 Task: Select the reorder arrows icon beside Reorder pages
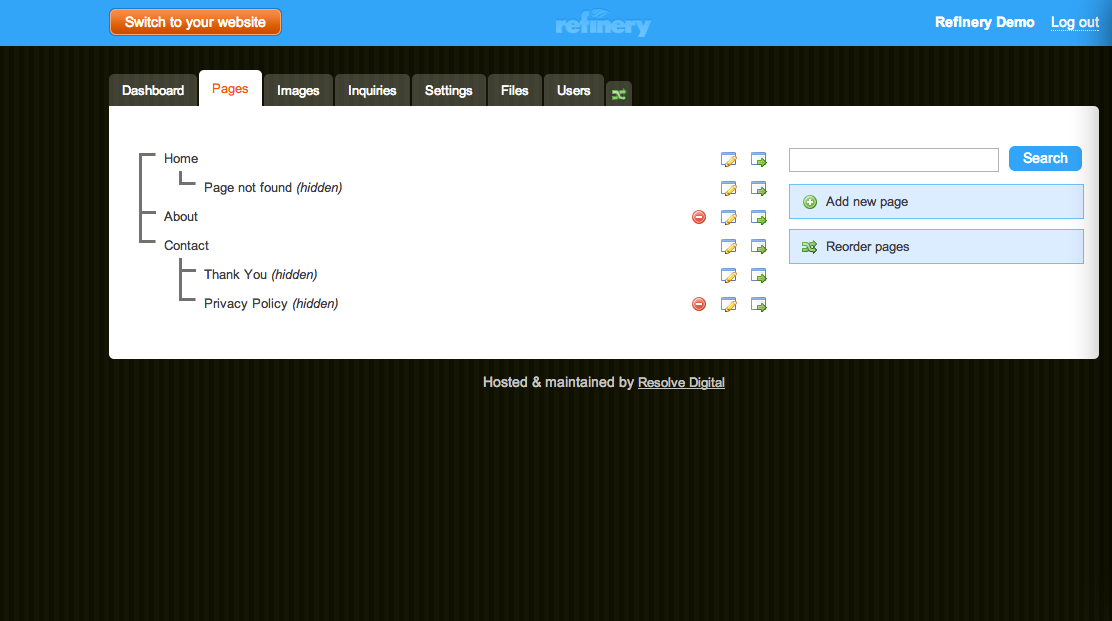coord(809,246)
